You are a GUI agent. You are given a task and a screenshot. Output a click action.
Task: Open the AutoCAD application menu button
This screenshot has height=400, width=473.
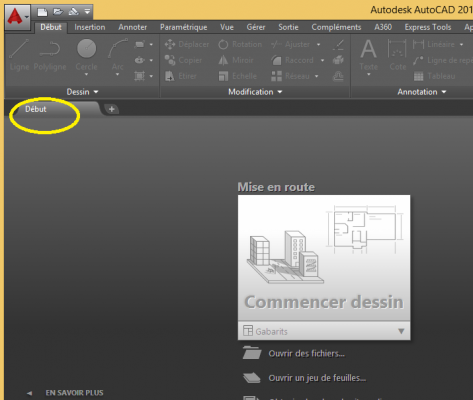tap(17, 17)
